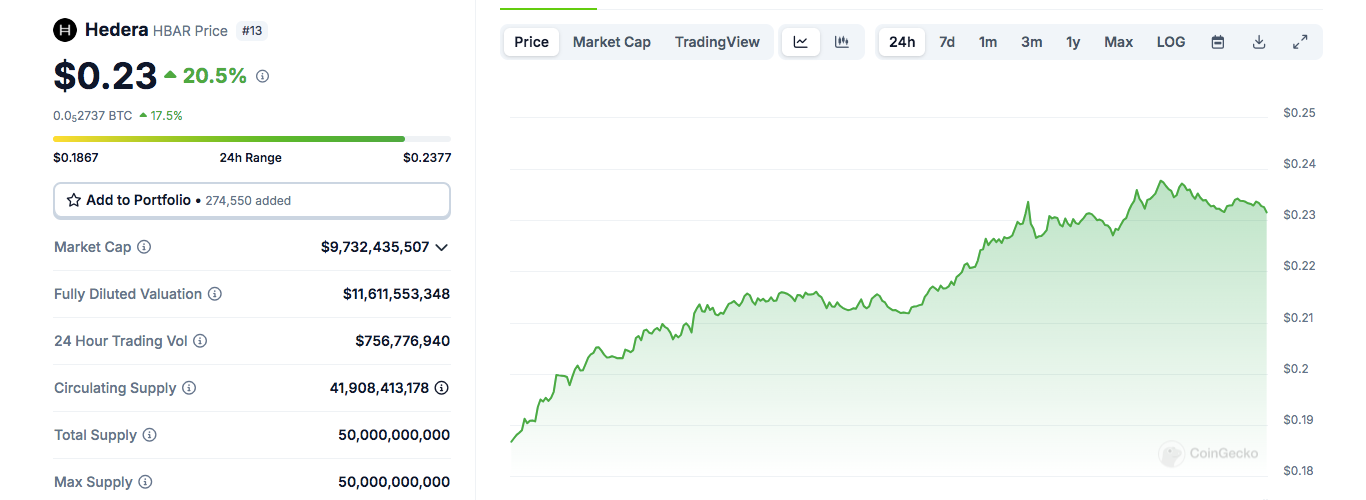Select the 1m time range
The width and height of the screenshot is (1366, 500).
pyautogui.click(x=988, y=42)
